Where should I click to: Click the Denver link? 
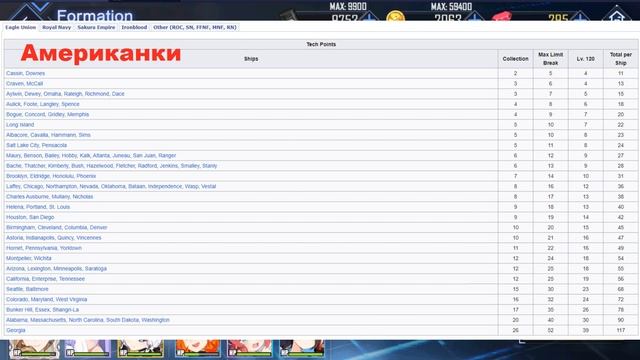(98, 227)
